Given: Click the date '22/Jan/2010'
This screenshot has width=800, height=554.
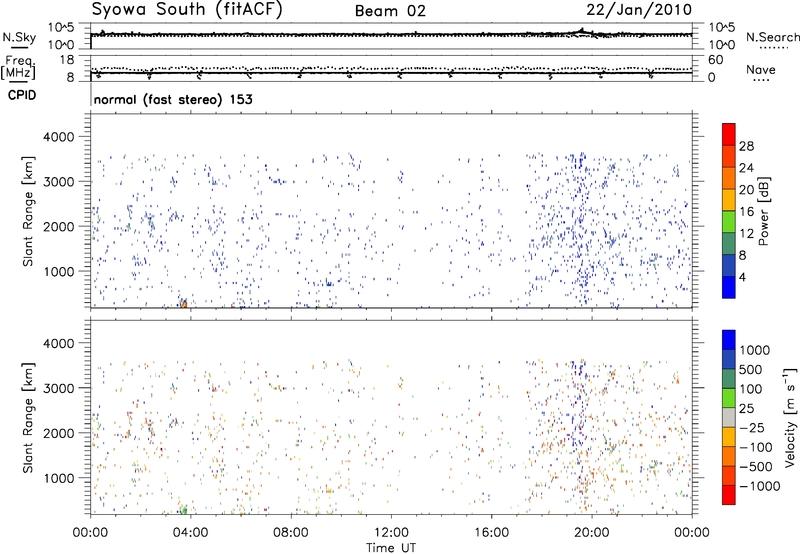Looking at the screenshot, I should (639, 10).
